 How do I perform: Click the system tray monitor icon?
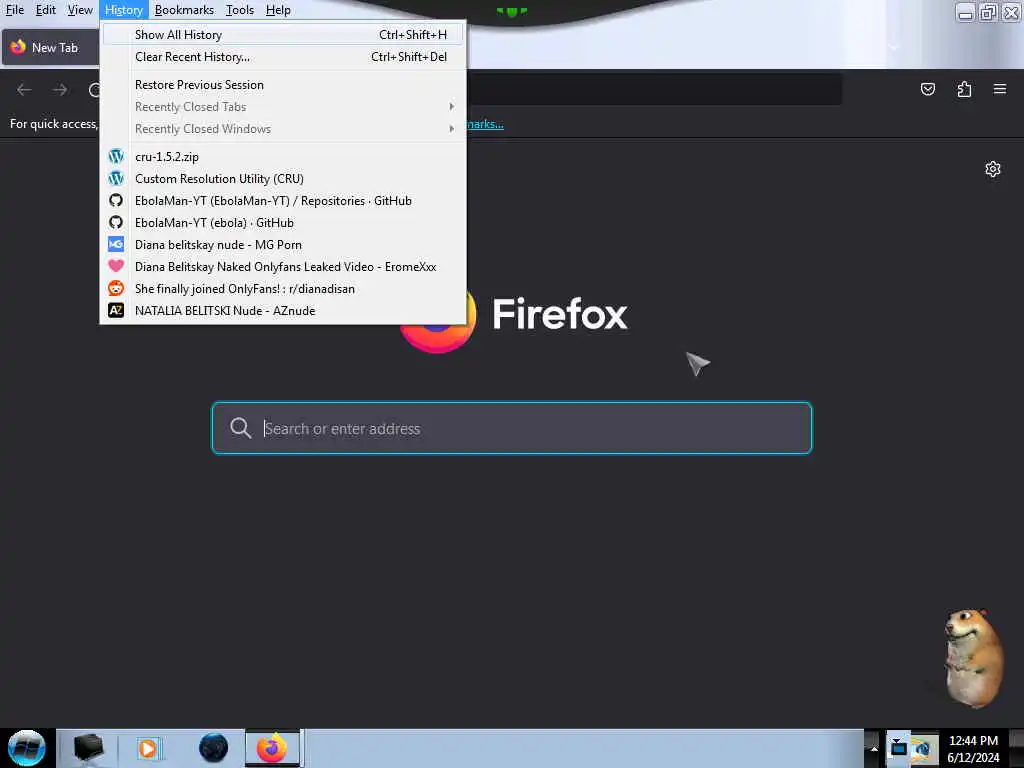click(x=899, y=746)
